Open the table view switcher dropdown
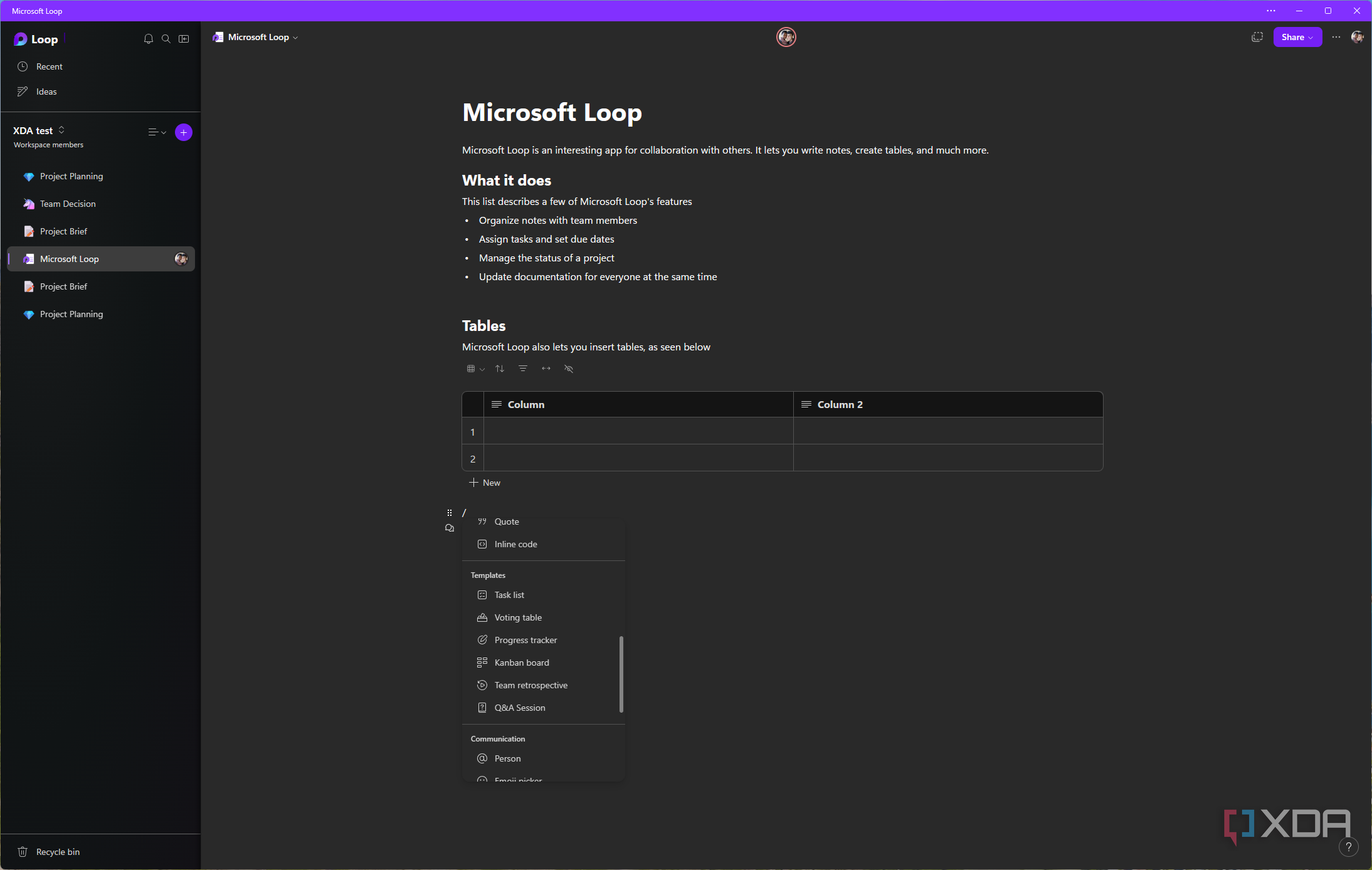This screenshot has height=870, width=1372. click(475, 369)
